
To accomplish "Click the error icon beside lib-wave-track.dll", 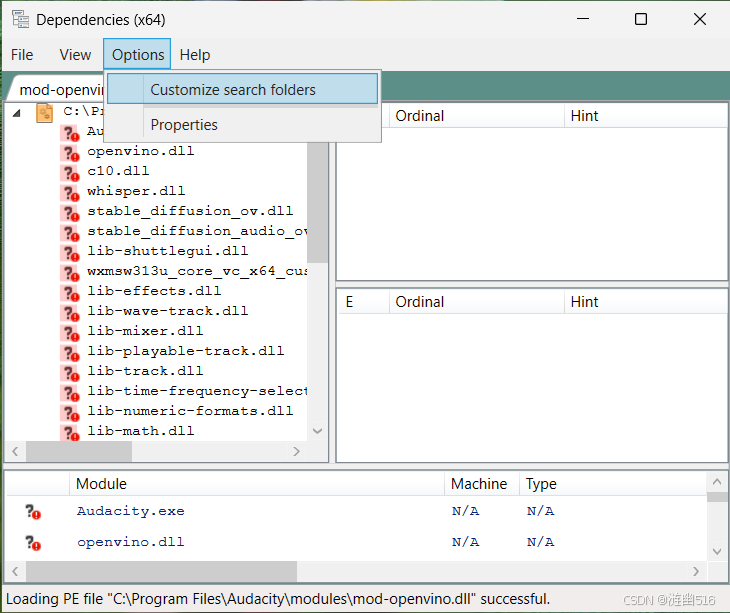I will point(70,313).
